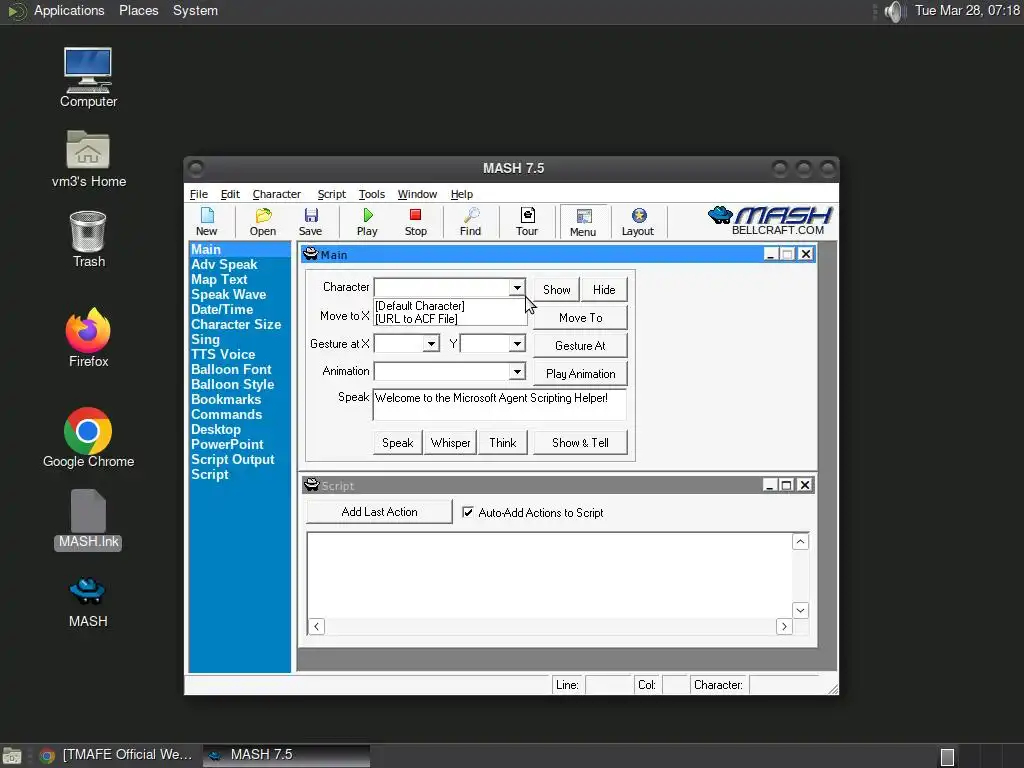Select Script Output in the sidebar
Image resolution: width=1024 pixels, height=768 pixels.
coord(232,460)
